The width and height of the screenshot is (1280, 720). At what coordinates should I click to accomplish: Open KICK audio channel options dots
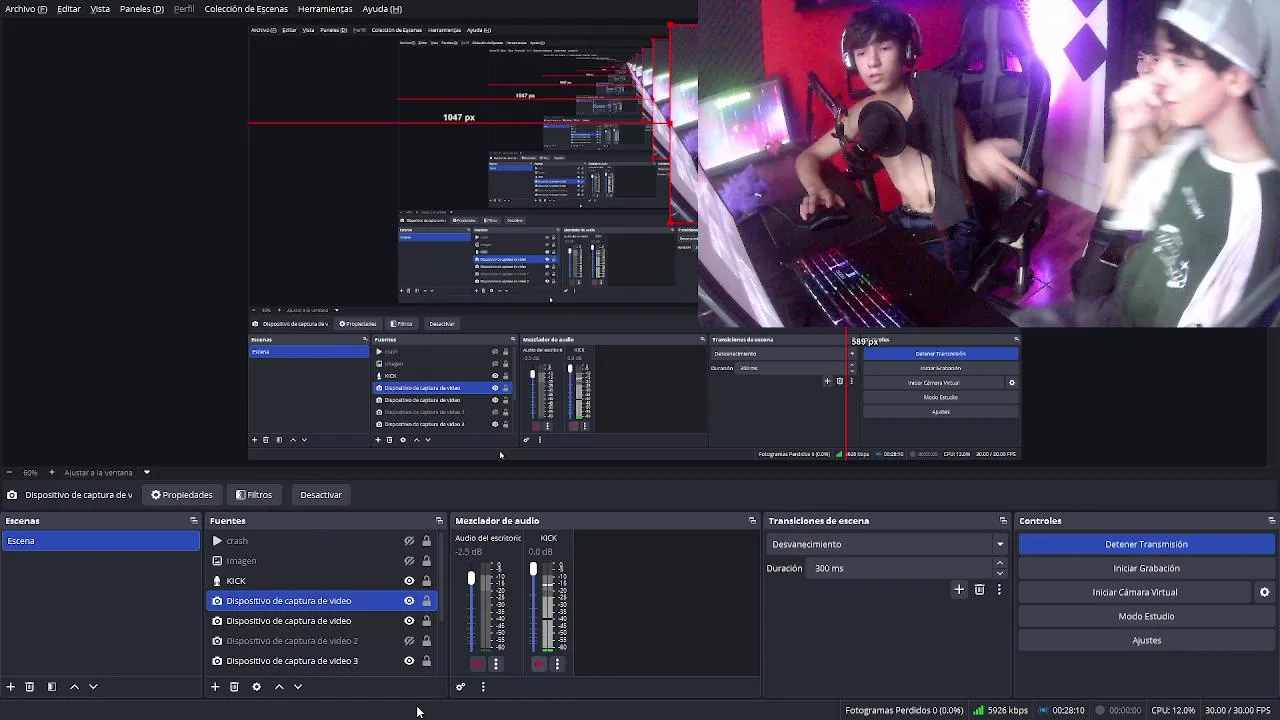[558, 664]
